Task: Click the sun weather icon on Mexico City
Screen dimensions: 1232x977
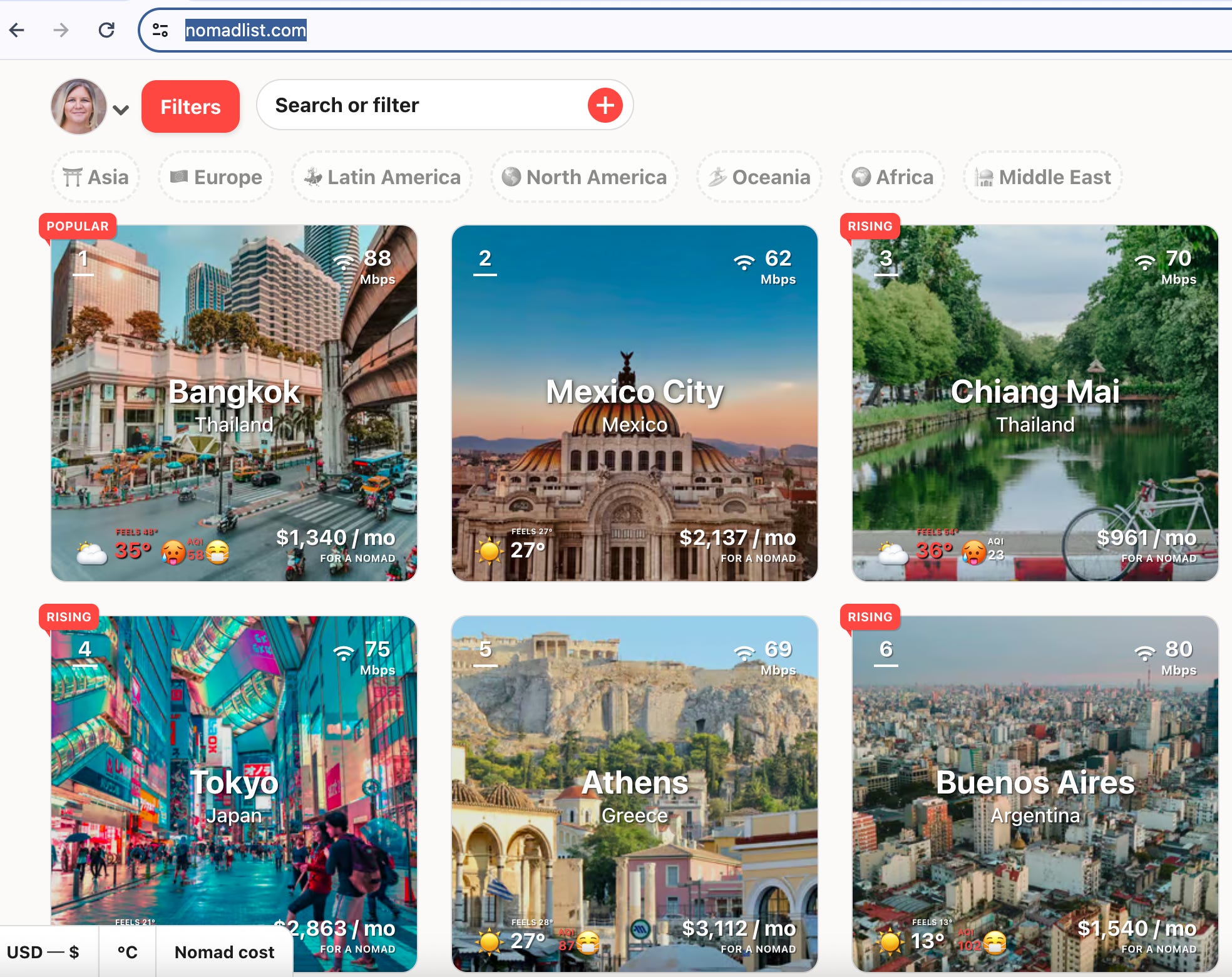Action: click(489, 551)
